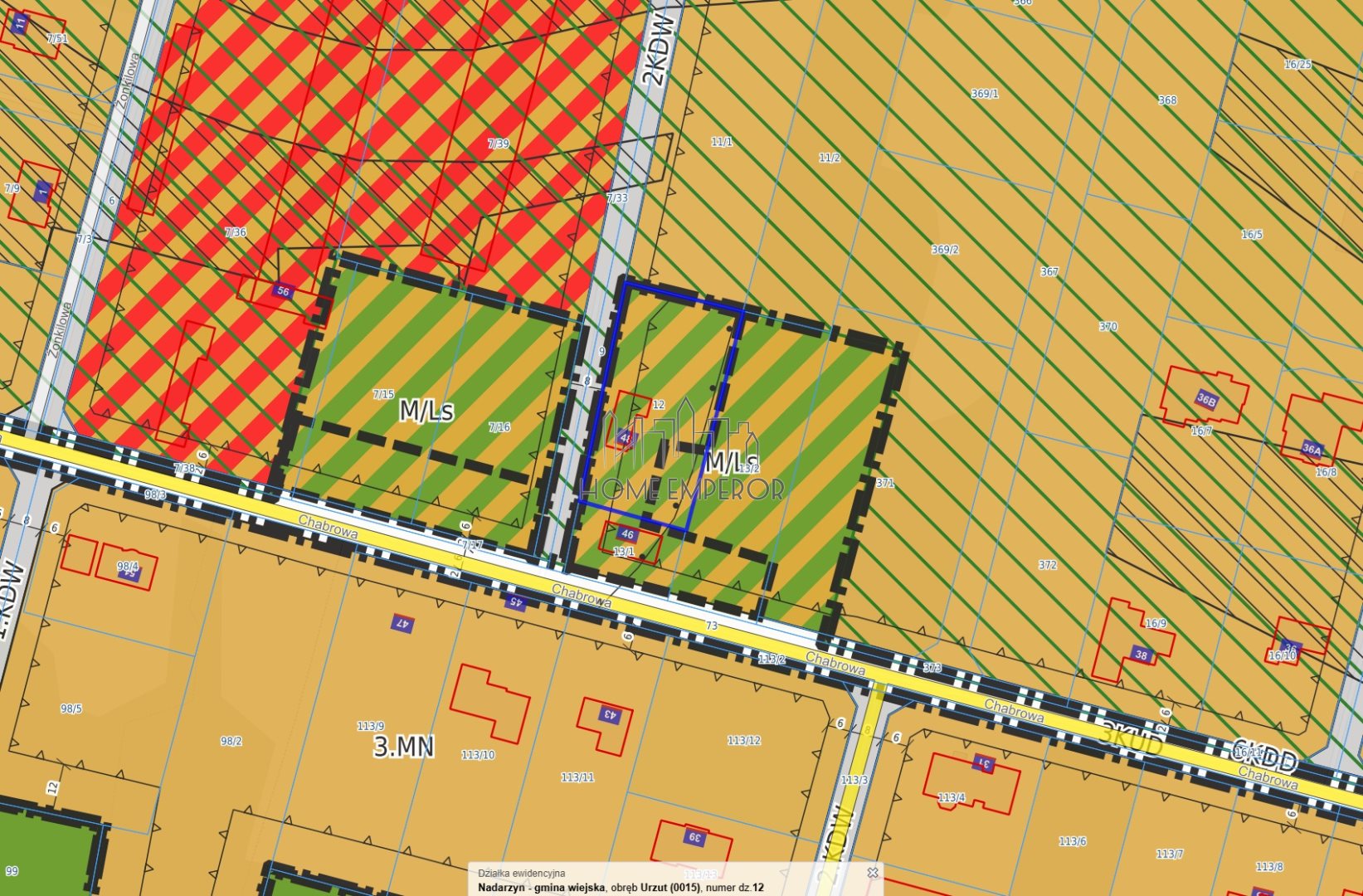Select parcel number 98/3

click(x=155, y=494)
